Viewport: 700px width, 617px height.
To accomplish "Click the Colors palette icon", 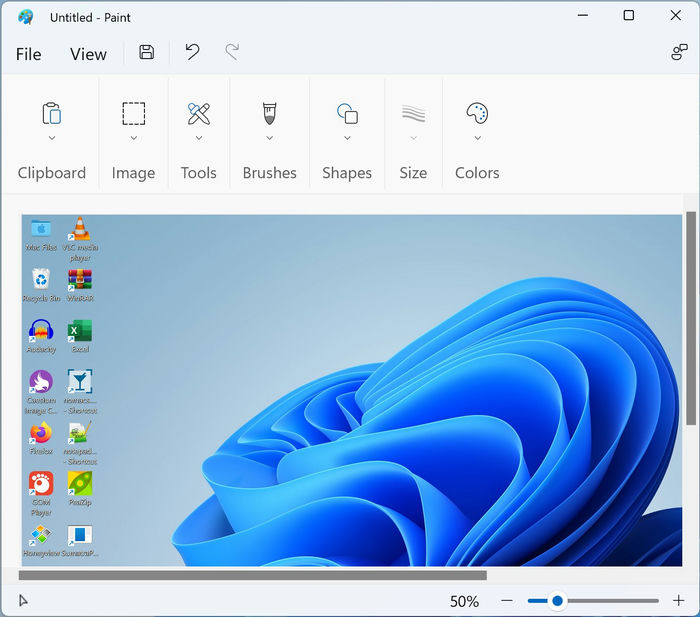I will 477,113.
